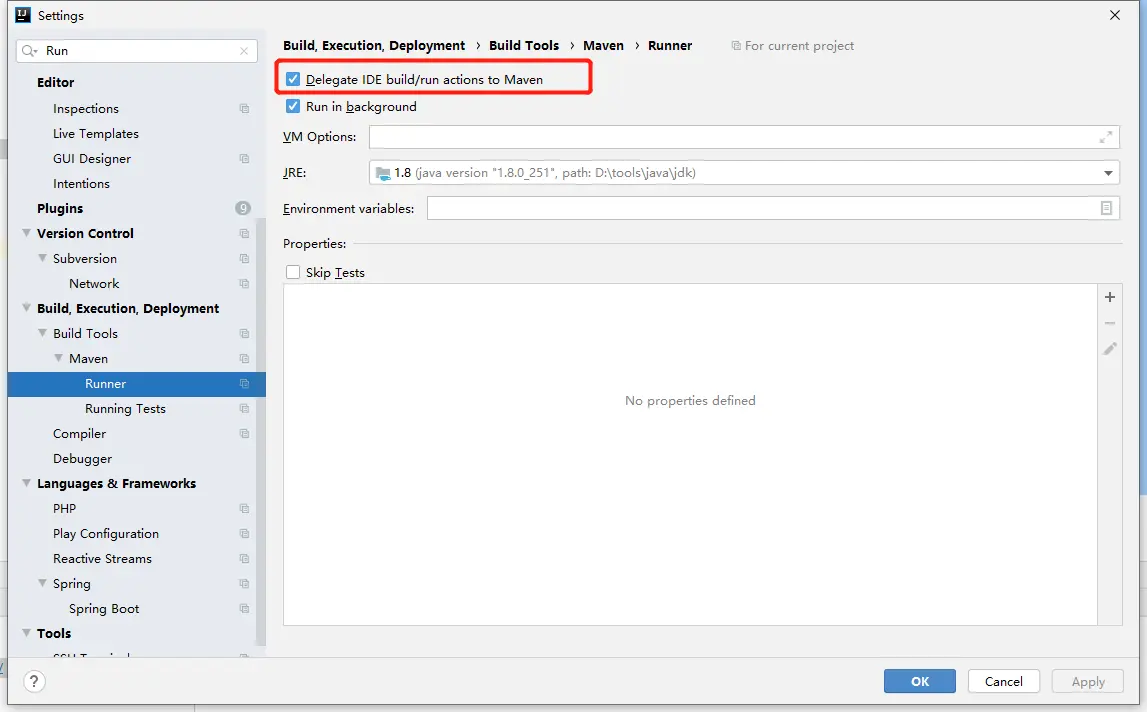Click project-level icon beside Inspections

[244, 109]
